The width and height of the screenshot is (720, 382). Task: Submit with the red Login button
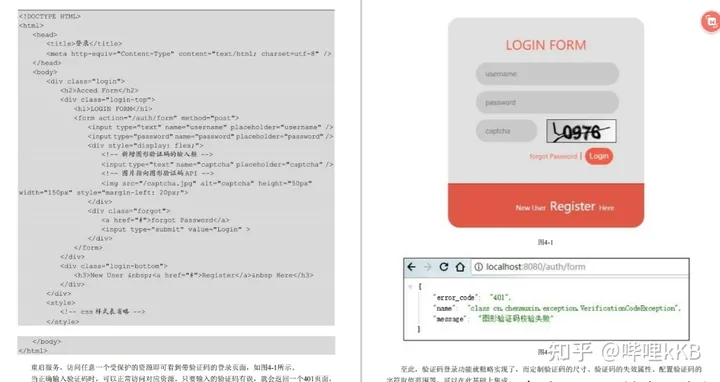coord(599,156)
